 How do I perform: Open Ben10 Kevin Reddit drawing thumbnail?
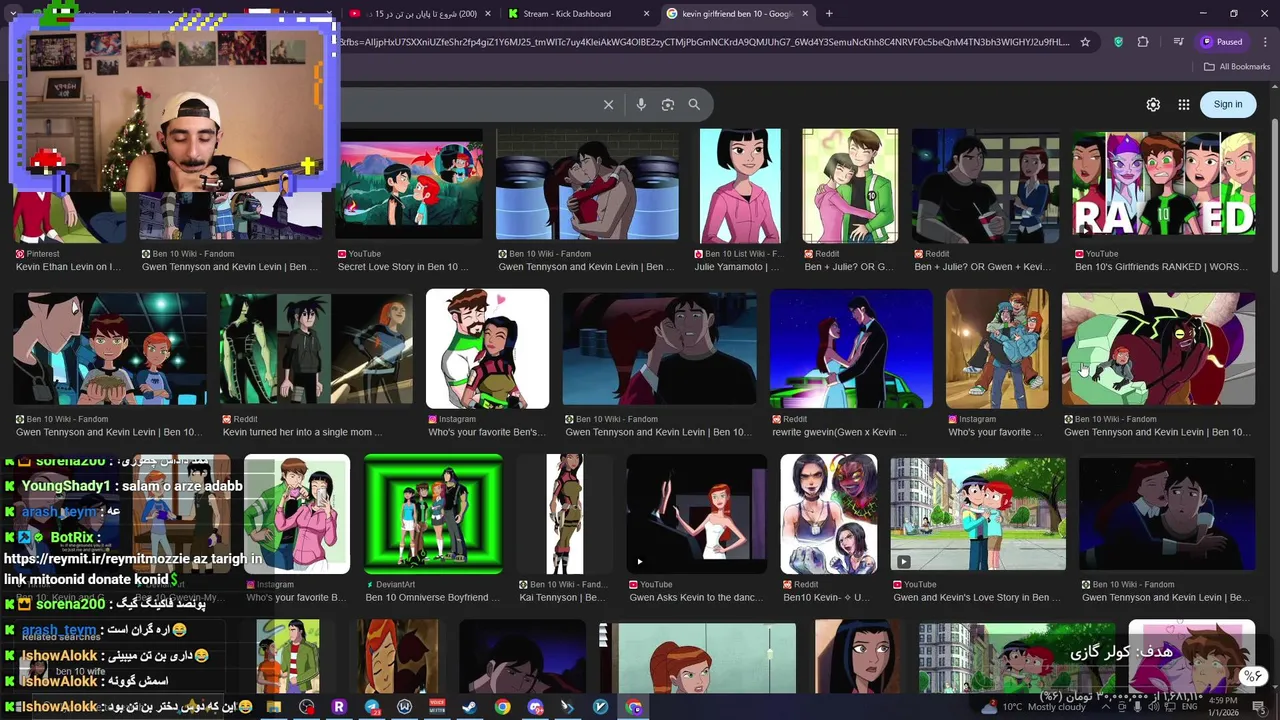pos(828,514)
